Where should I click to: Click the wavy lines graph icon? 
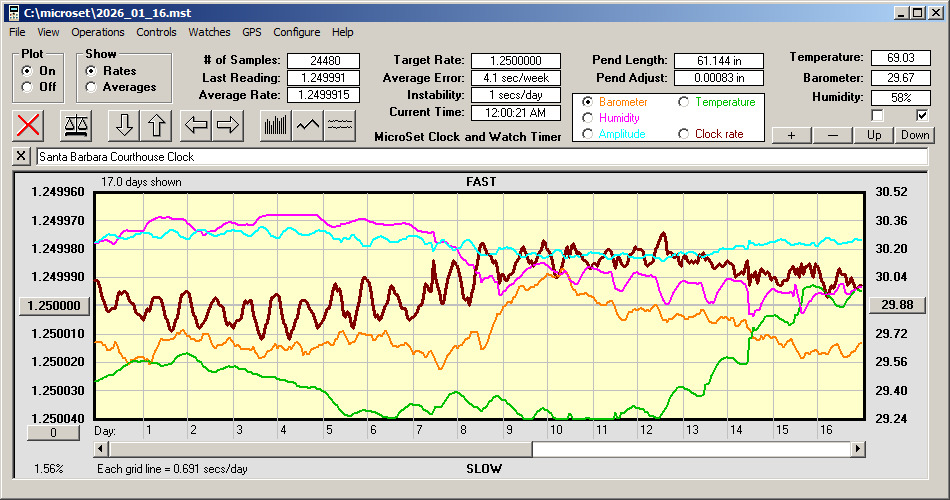point(340,125)
